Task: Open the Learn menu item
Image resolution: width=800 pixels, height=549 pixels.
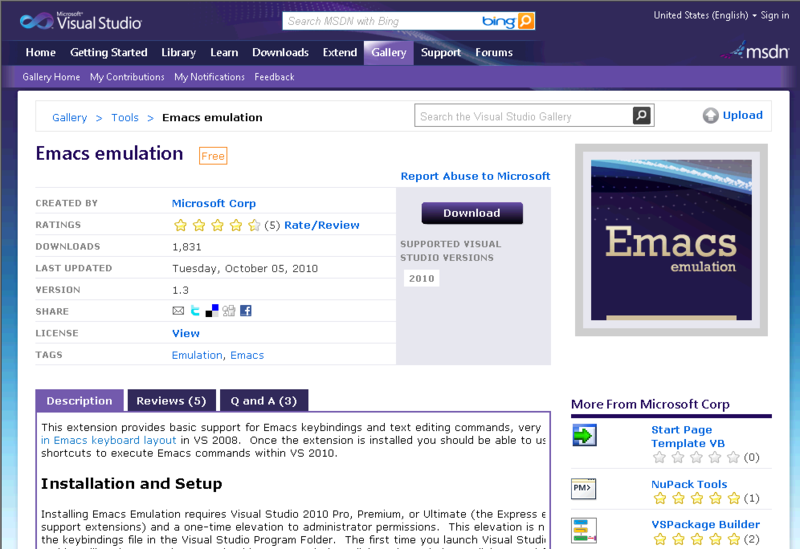Action: [224, 53]
